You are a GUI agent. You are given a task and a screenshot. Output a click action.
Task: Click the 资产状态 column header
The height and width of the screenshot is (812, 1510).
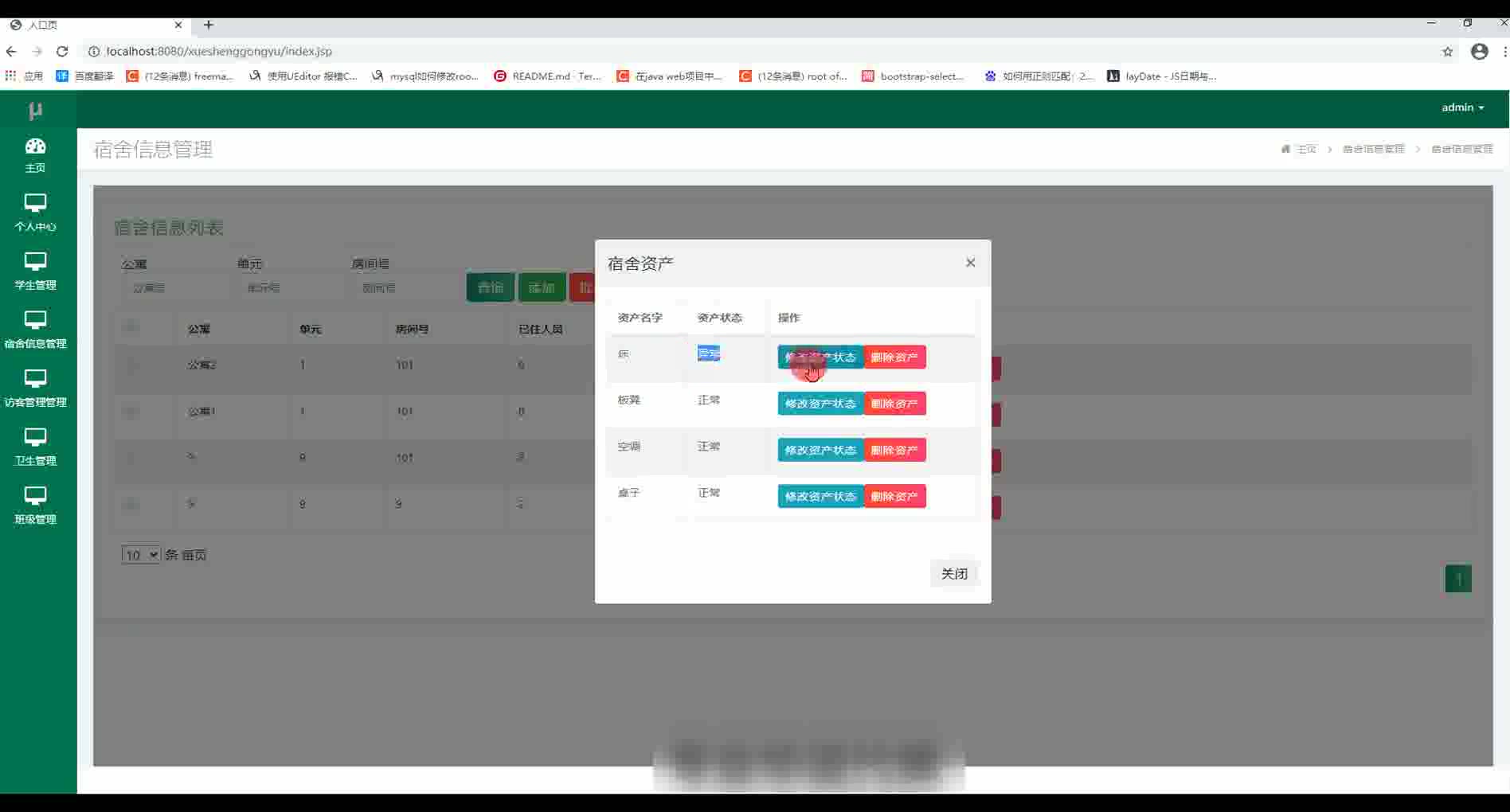[720, 318]
